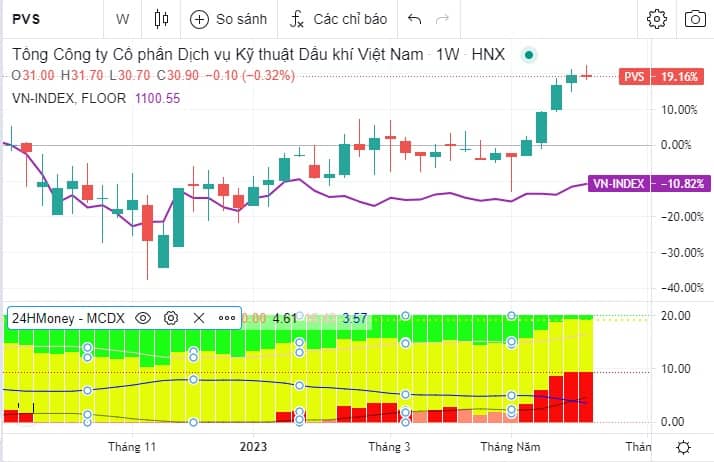714x462 pixels.
Task: Click the 20.00 MCDX scale label
Action: [x=676, y=315]
